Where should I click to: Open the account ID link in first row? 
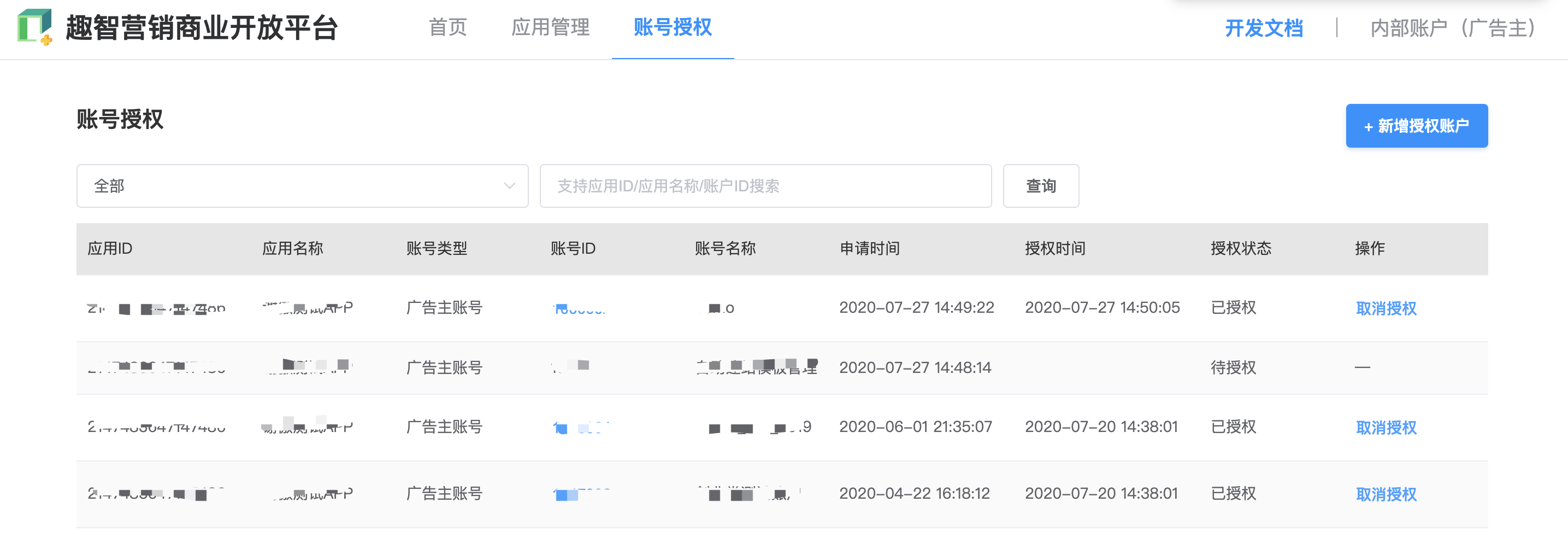coord(579,308)
